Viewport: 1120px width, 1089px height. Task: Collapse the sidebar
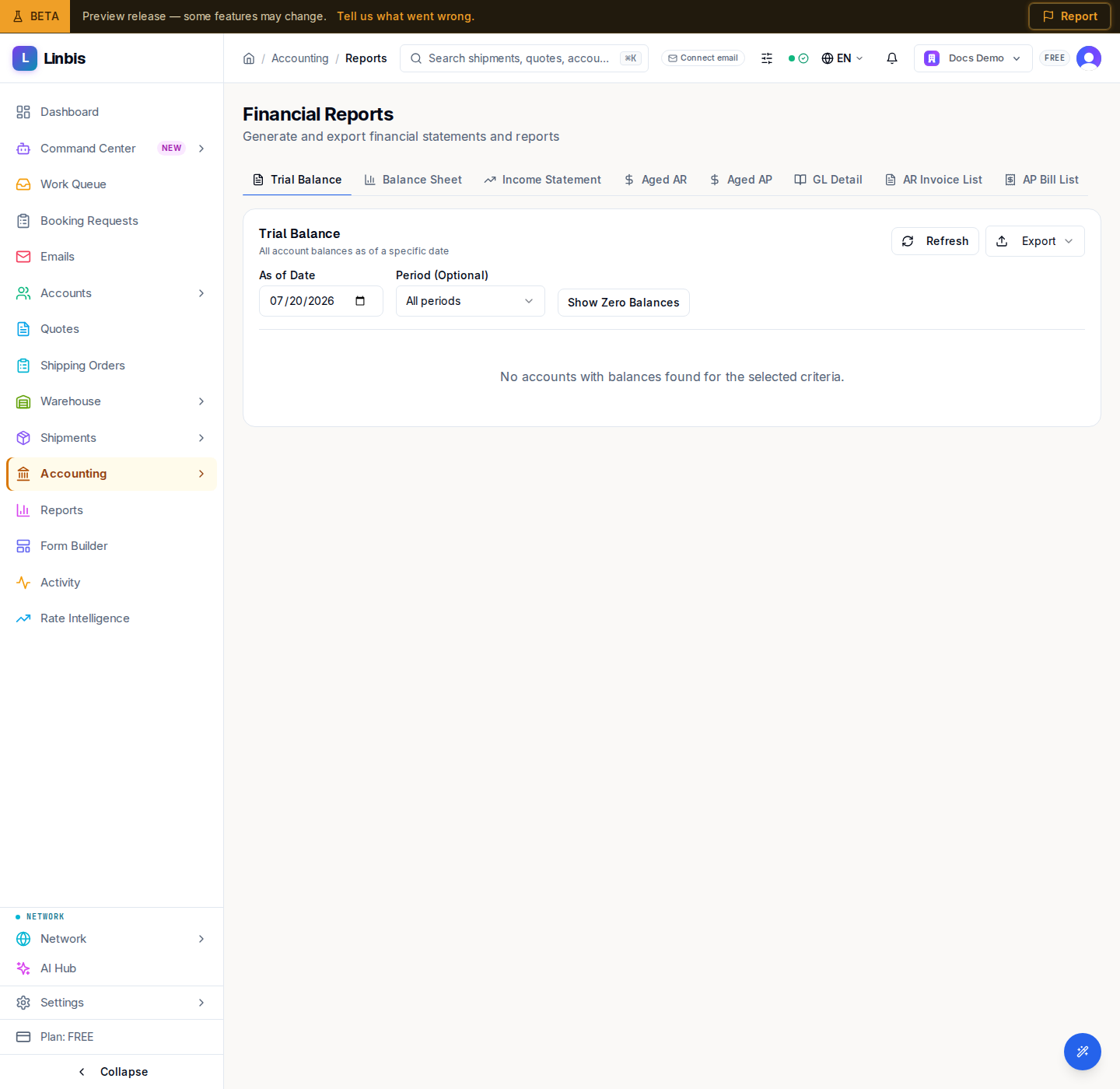(x=112, y=1072)
